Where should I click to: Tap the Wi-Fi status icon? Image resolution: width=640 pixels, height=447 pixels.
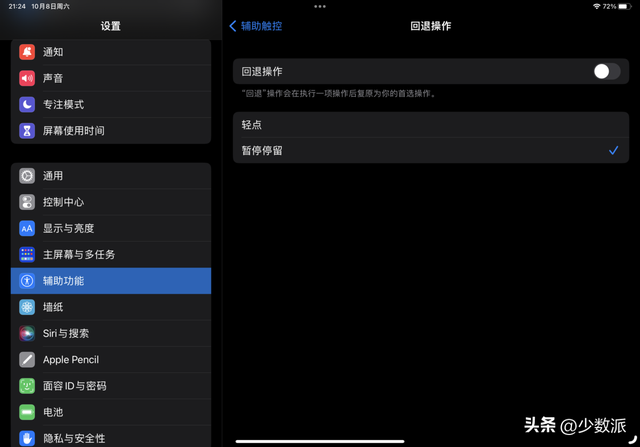(x=596, y=7)
